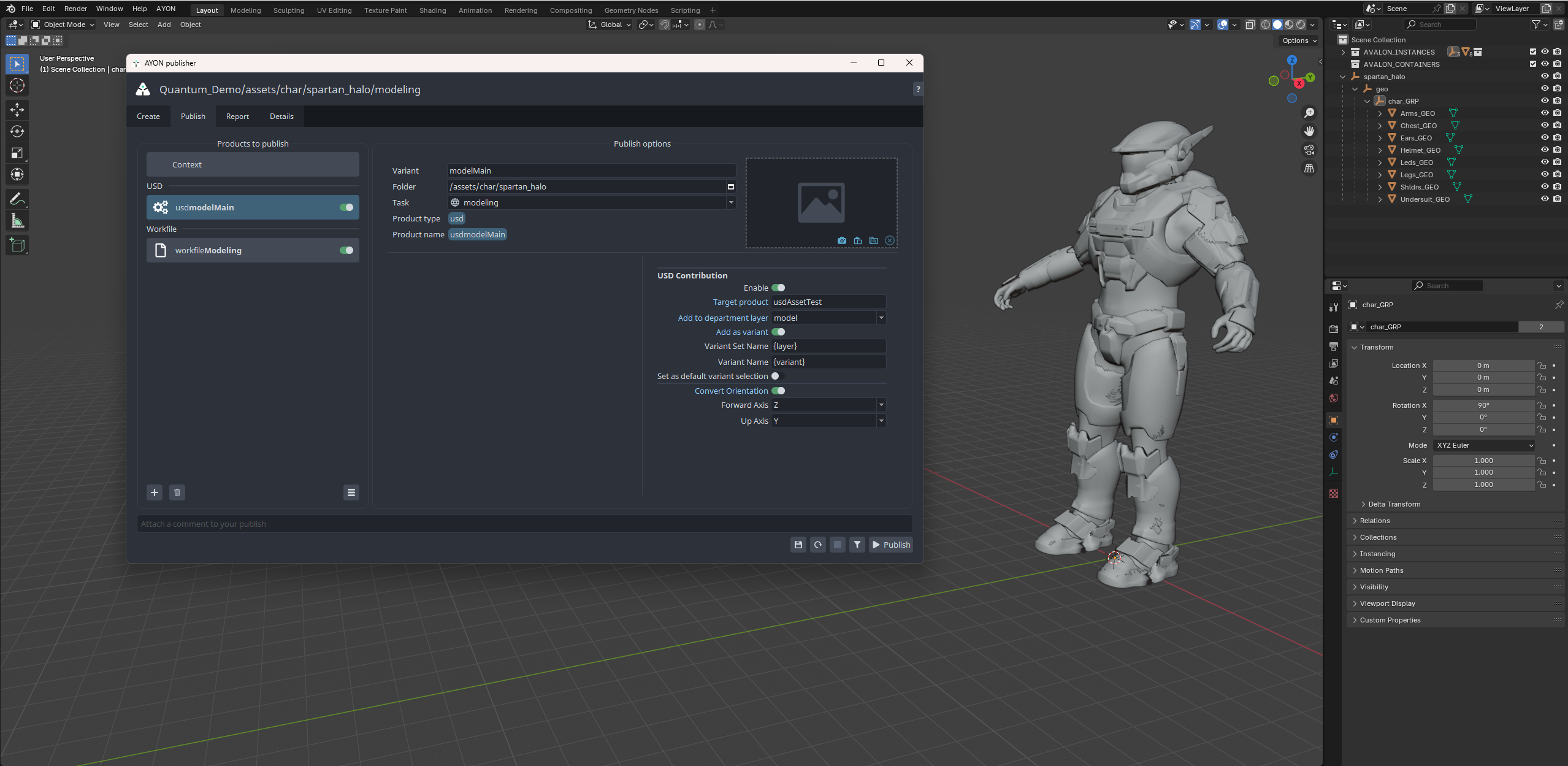Select the Move tool

(17, 110)
